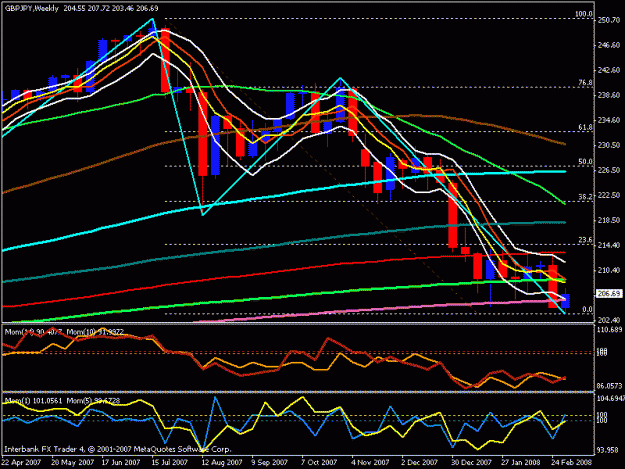
Task: Click the 218.50 price axis value
Action: (609, 220)
